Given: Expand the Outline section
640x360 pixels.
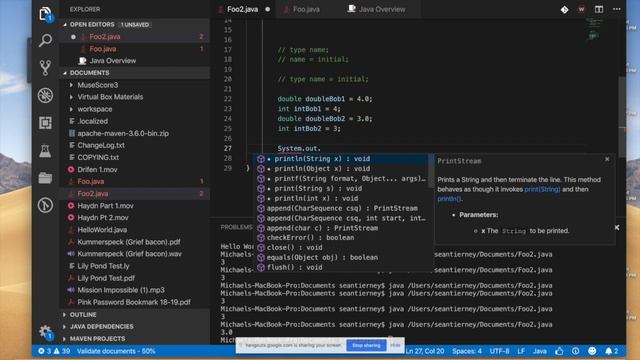Looking at the screenshot, I should [83, 315].
